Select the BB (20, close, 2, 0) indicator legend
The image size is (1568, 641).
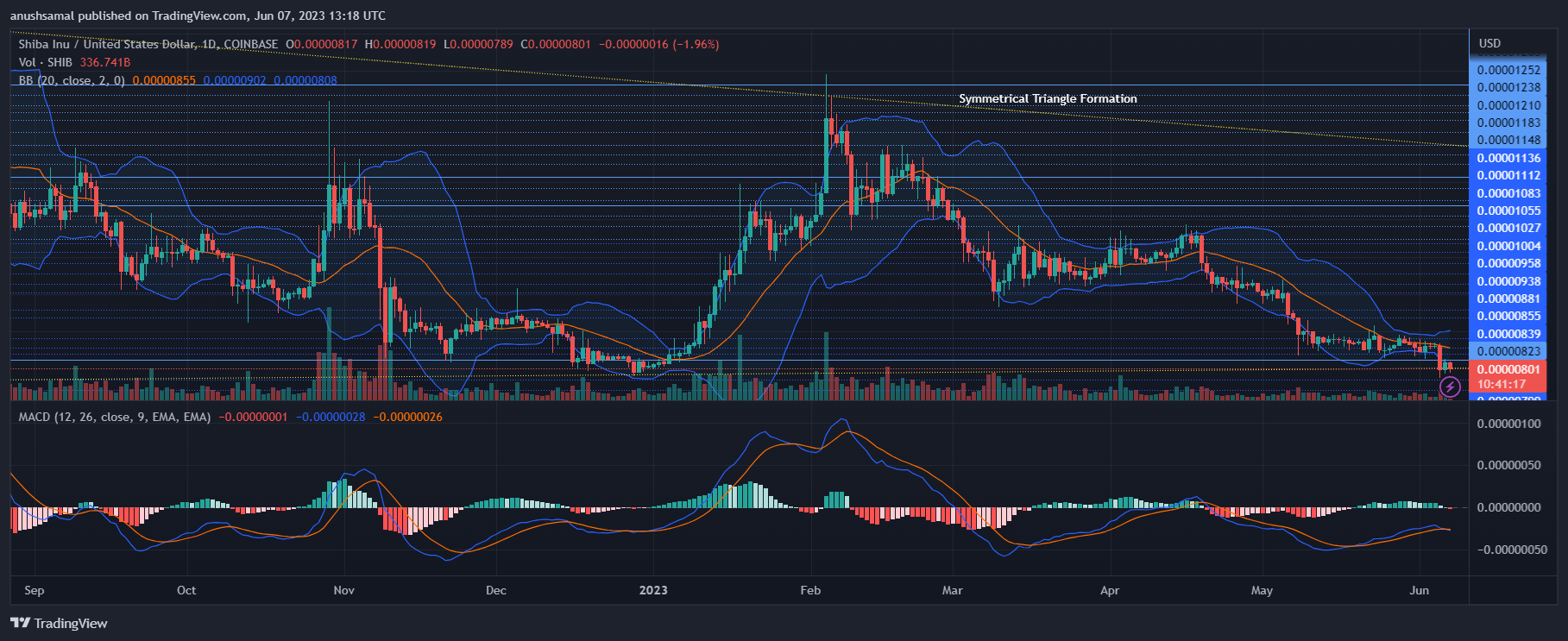tap(72, 80)
